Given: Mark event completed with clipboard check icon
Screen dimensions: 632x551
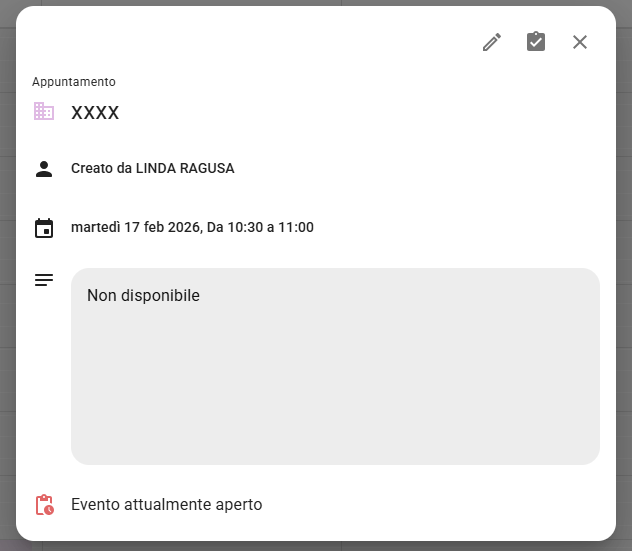Looking at the screenshot, I should tap(536, 42).
